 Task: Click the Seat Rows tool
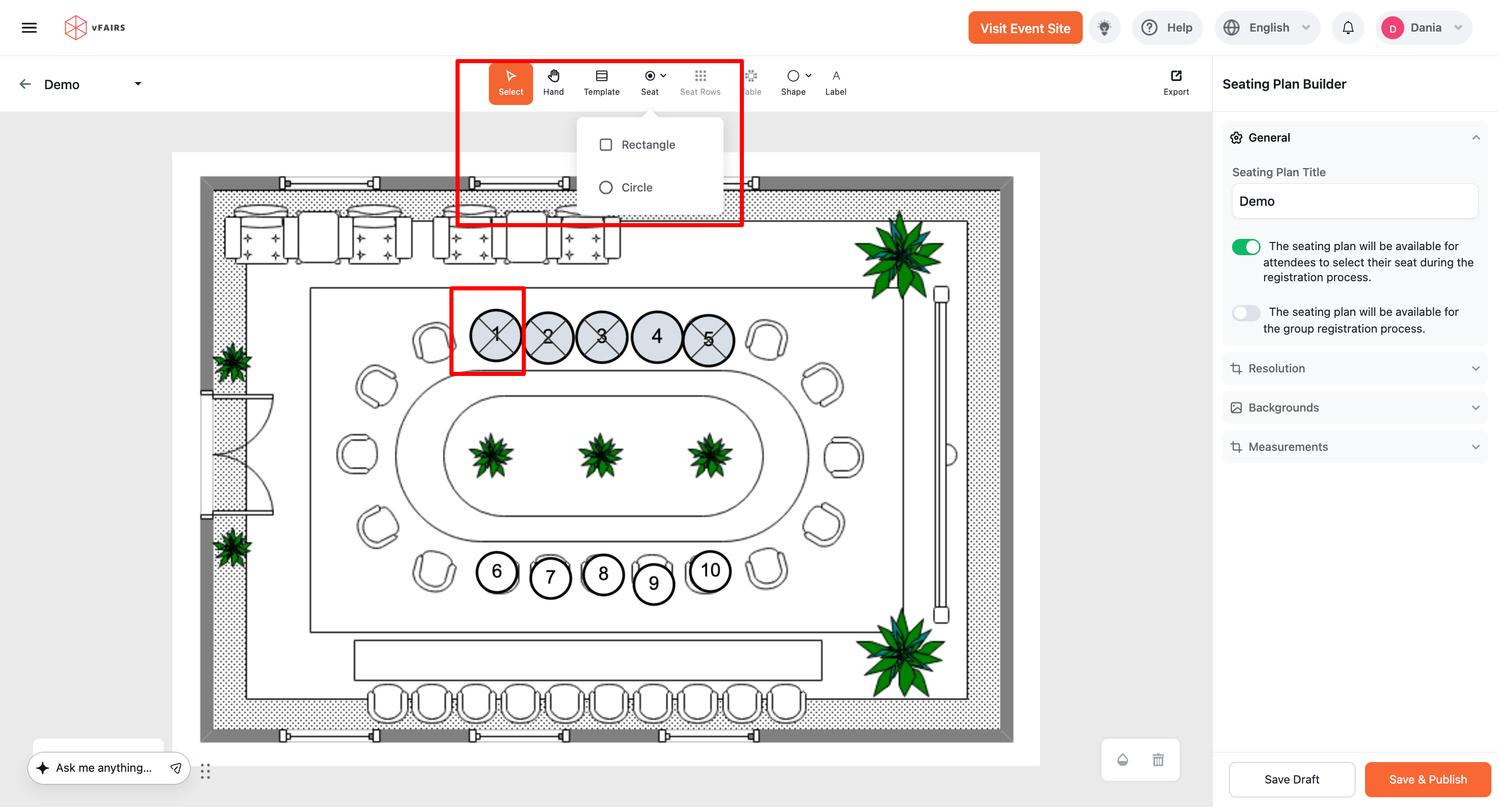(x=700, y=83)
